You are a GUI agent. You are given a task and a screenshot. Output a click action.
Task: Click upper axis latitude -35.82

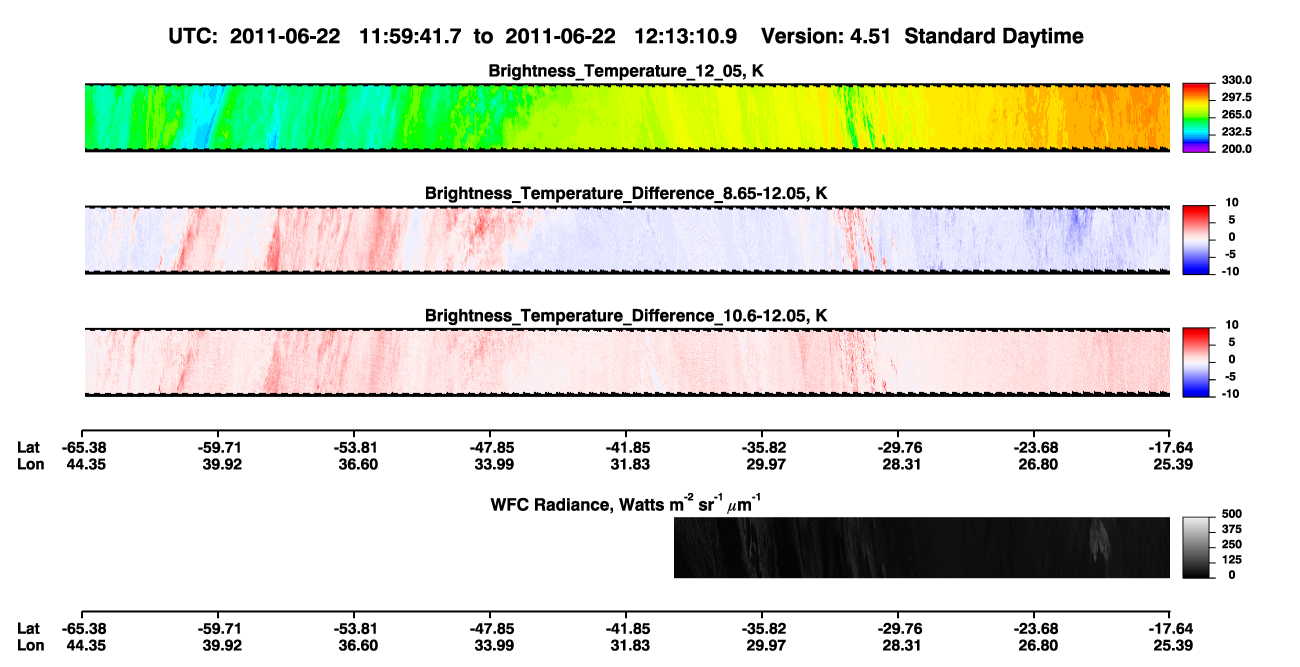(x=762, y=448)
